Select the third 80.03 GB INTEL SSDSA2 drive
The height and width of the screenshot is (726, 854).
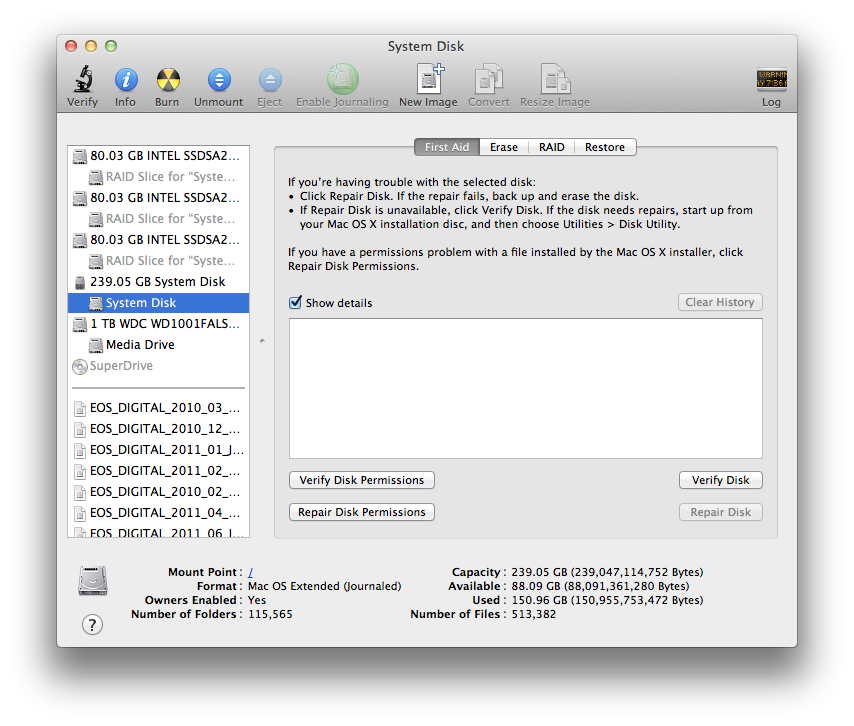pos(158,240)
